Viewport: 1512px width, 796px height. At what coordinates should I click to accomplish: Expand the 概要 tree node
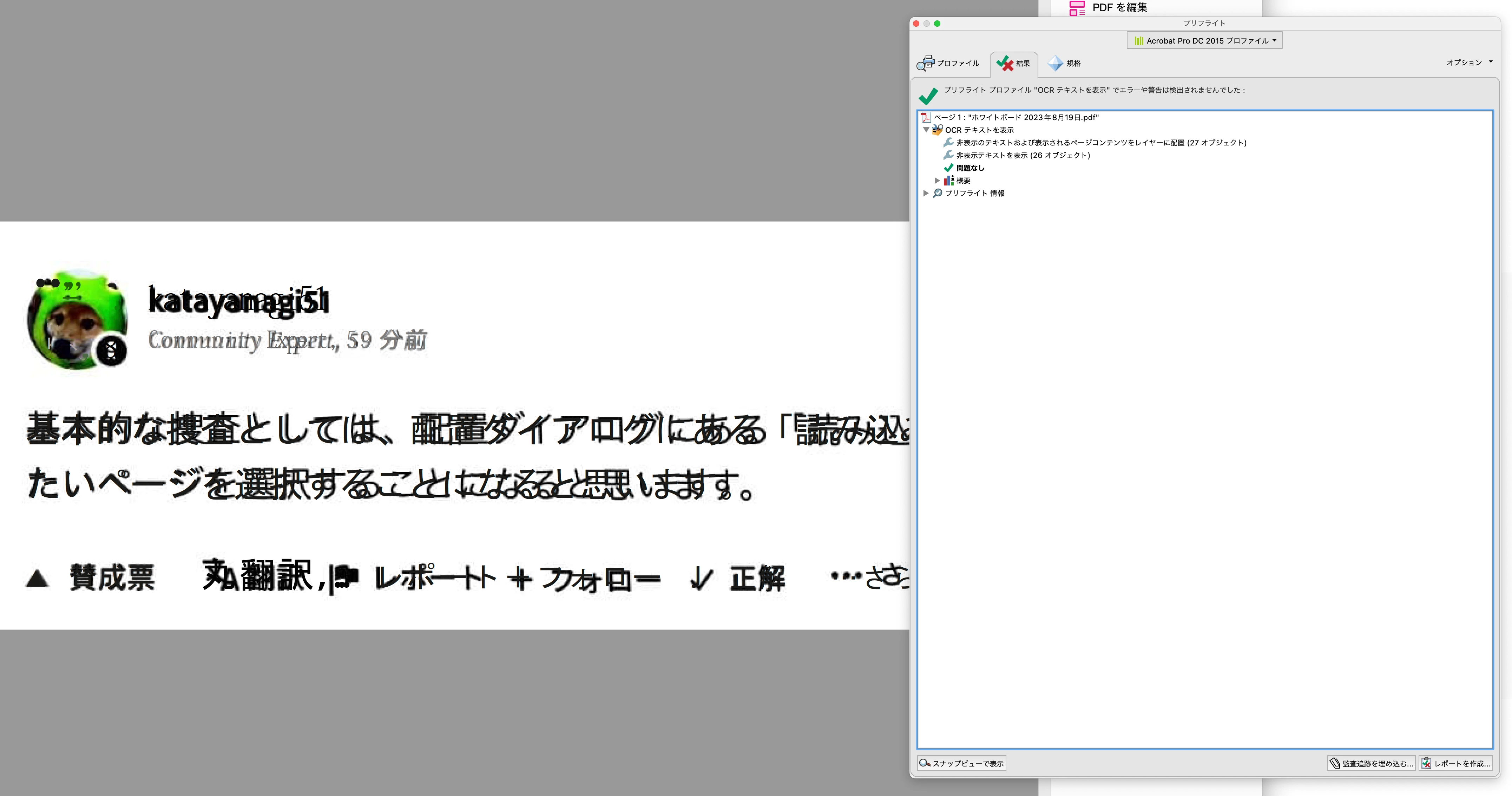tap(937, 180)
